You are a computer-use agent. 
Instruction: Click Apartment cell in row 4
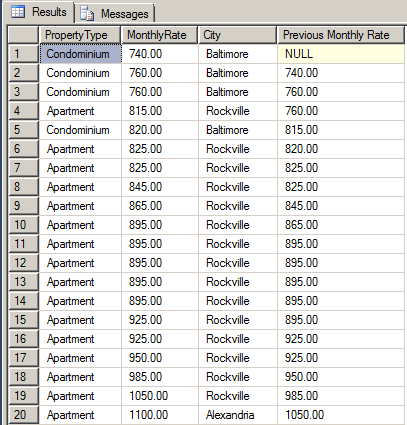(80, 111)
